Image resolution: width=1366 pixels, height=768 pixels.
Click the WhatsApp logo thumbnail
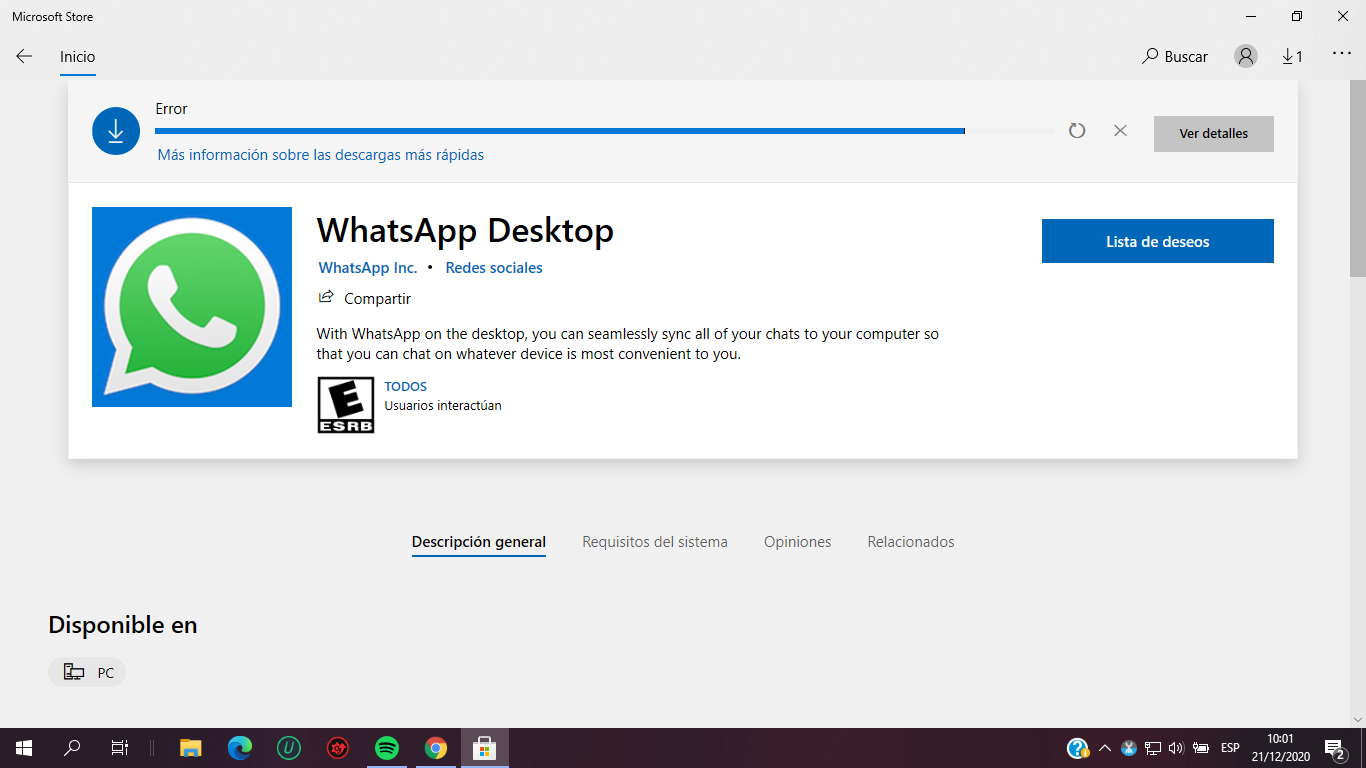[192, 307]
